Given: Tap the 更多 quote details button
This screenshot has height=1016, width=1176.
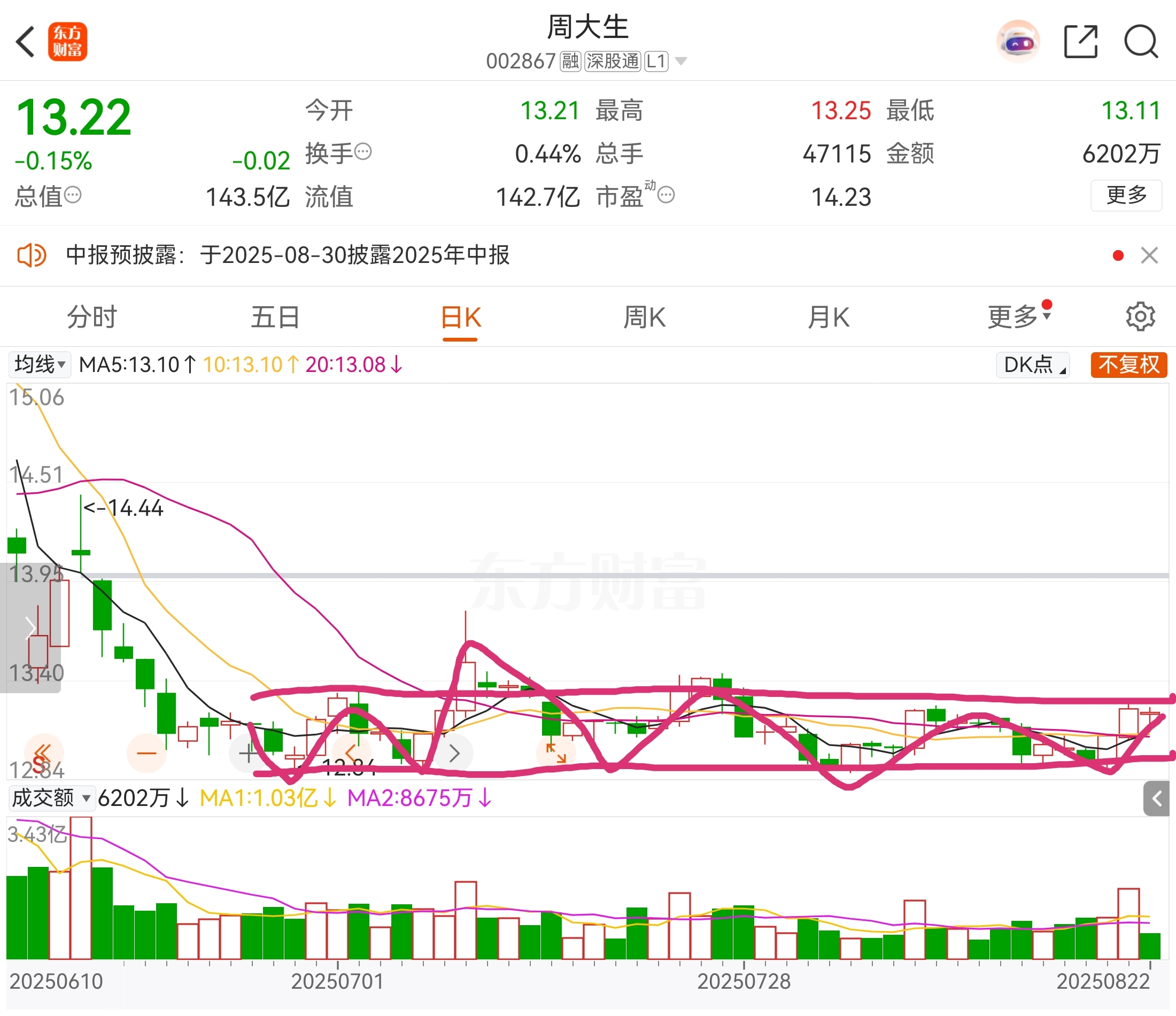Looking at the screenshot, I should [x=1126, y=195].
